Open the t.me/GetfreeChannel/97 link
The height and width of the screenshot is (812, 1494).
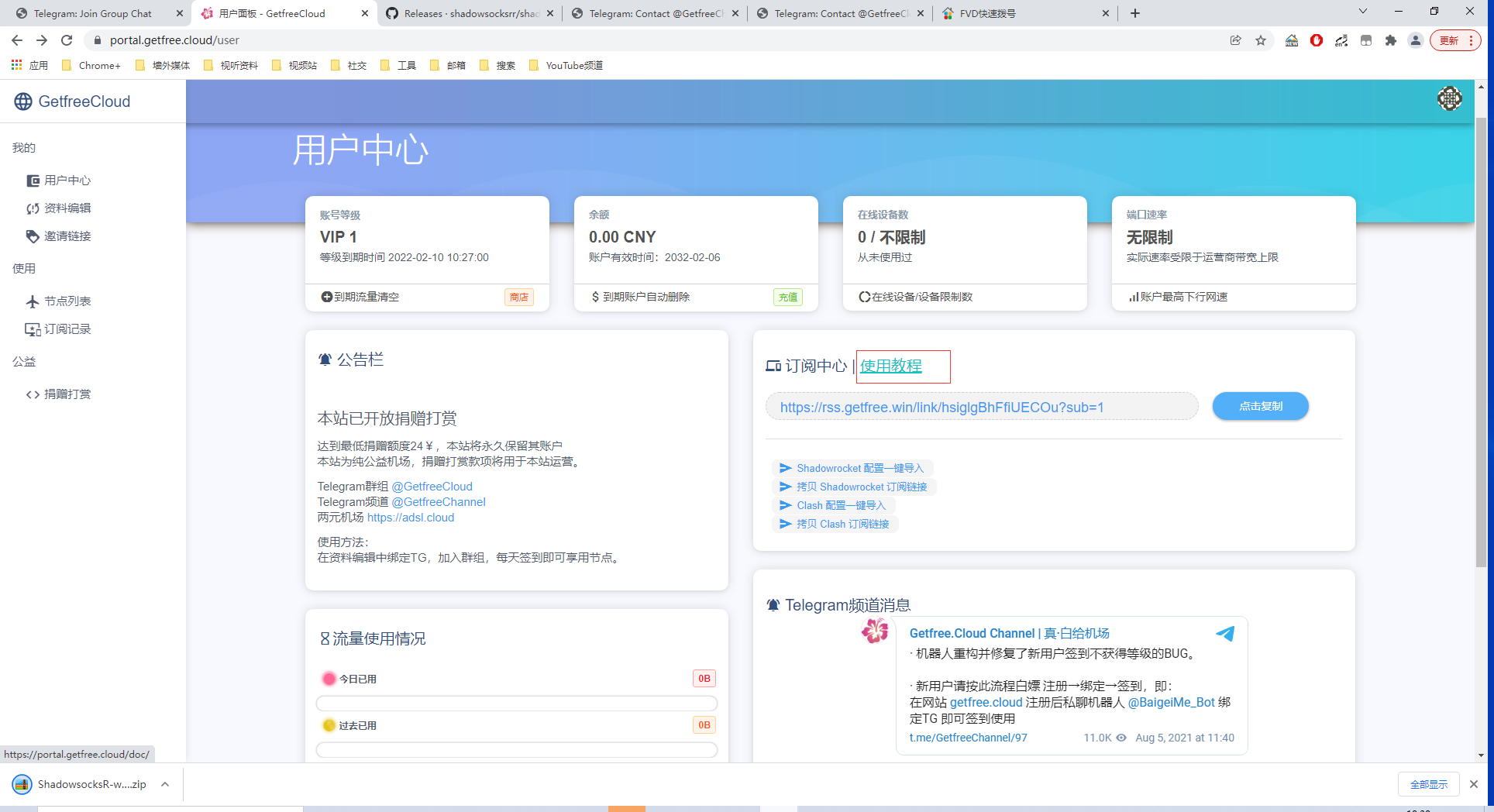tap(968, 738)
